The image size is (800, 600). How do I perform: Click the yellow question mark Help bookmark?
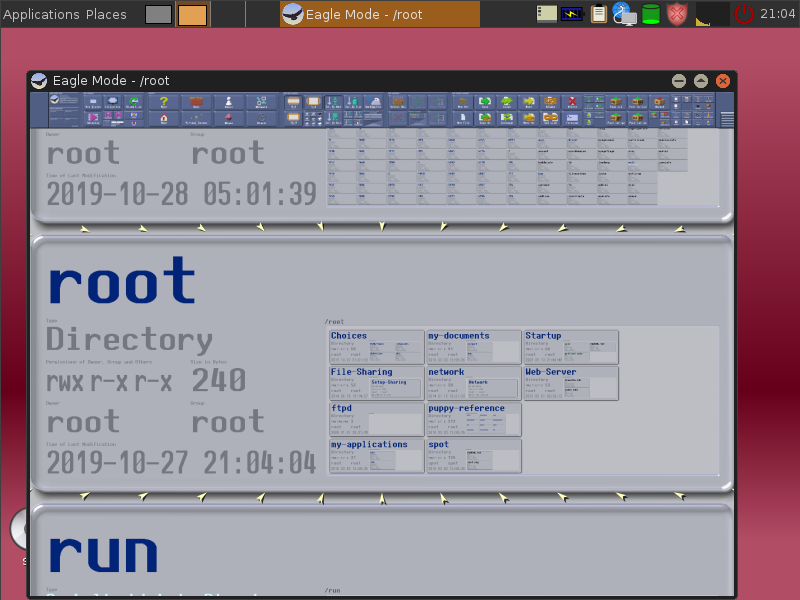(164, 102)
